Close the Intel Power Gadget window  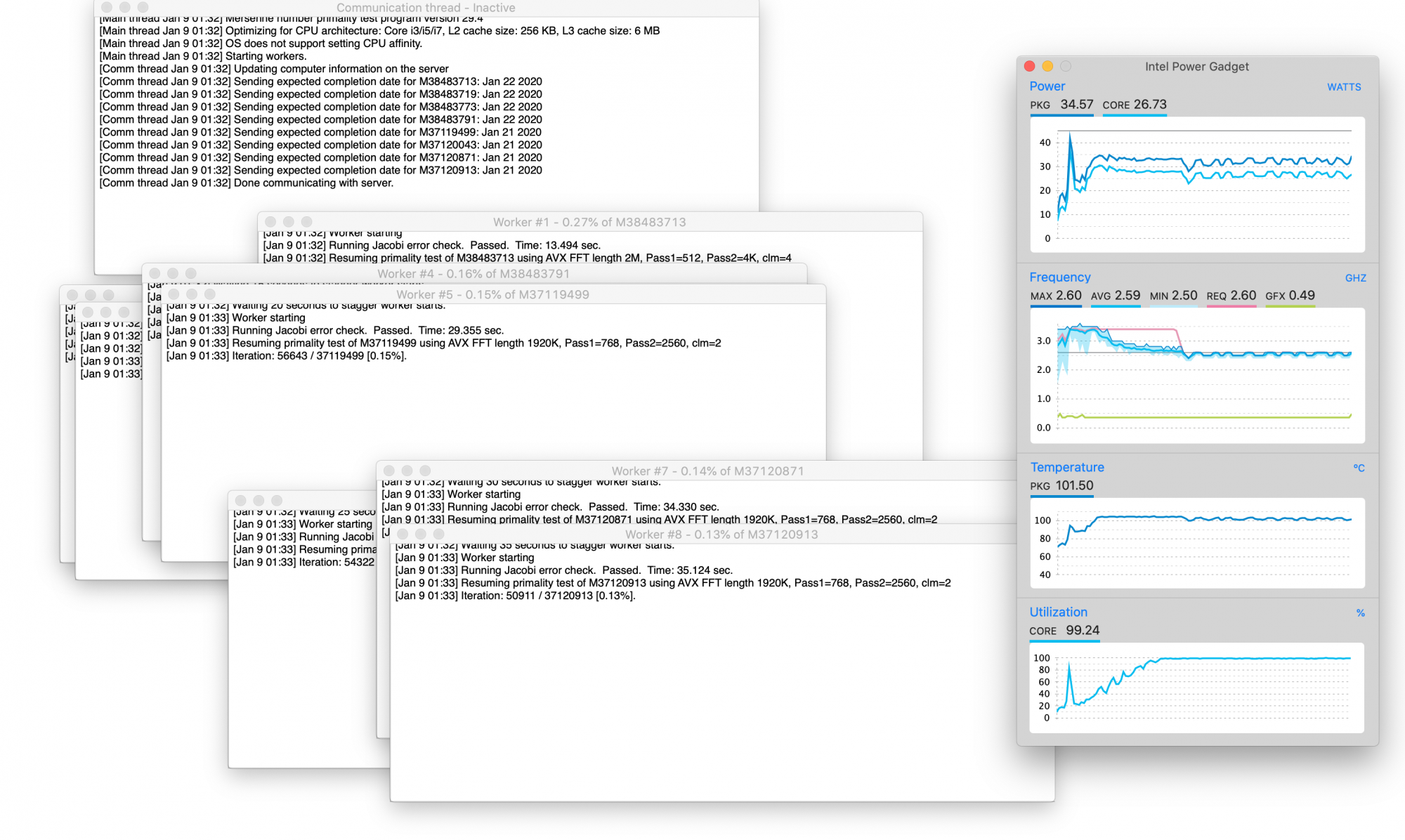click(x=1029, y=66)
